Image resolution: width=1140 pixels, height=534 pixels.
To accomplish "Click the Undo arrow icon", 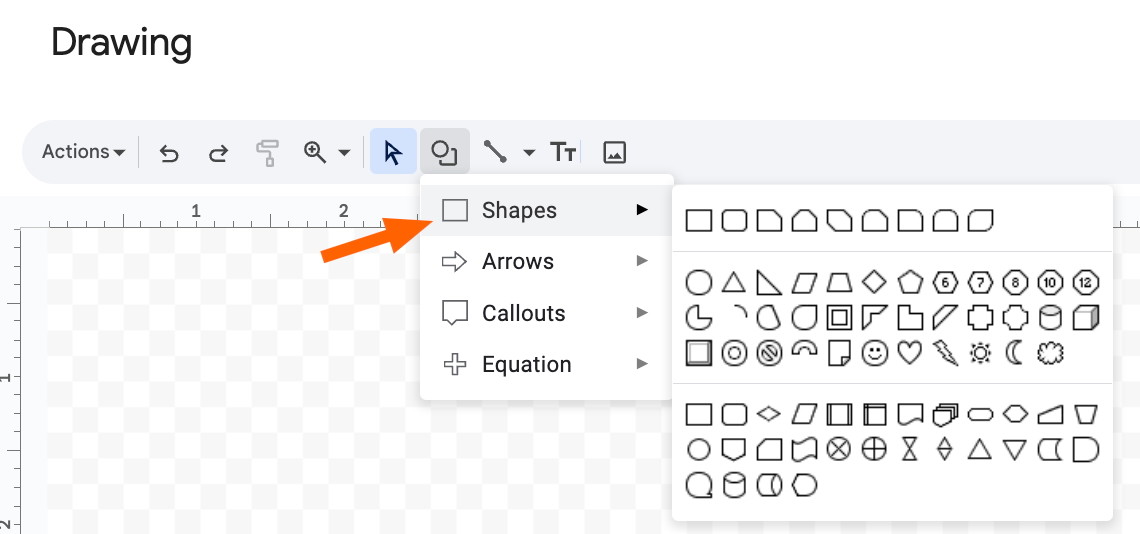I will point(169,153).
